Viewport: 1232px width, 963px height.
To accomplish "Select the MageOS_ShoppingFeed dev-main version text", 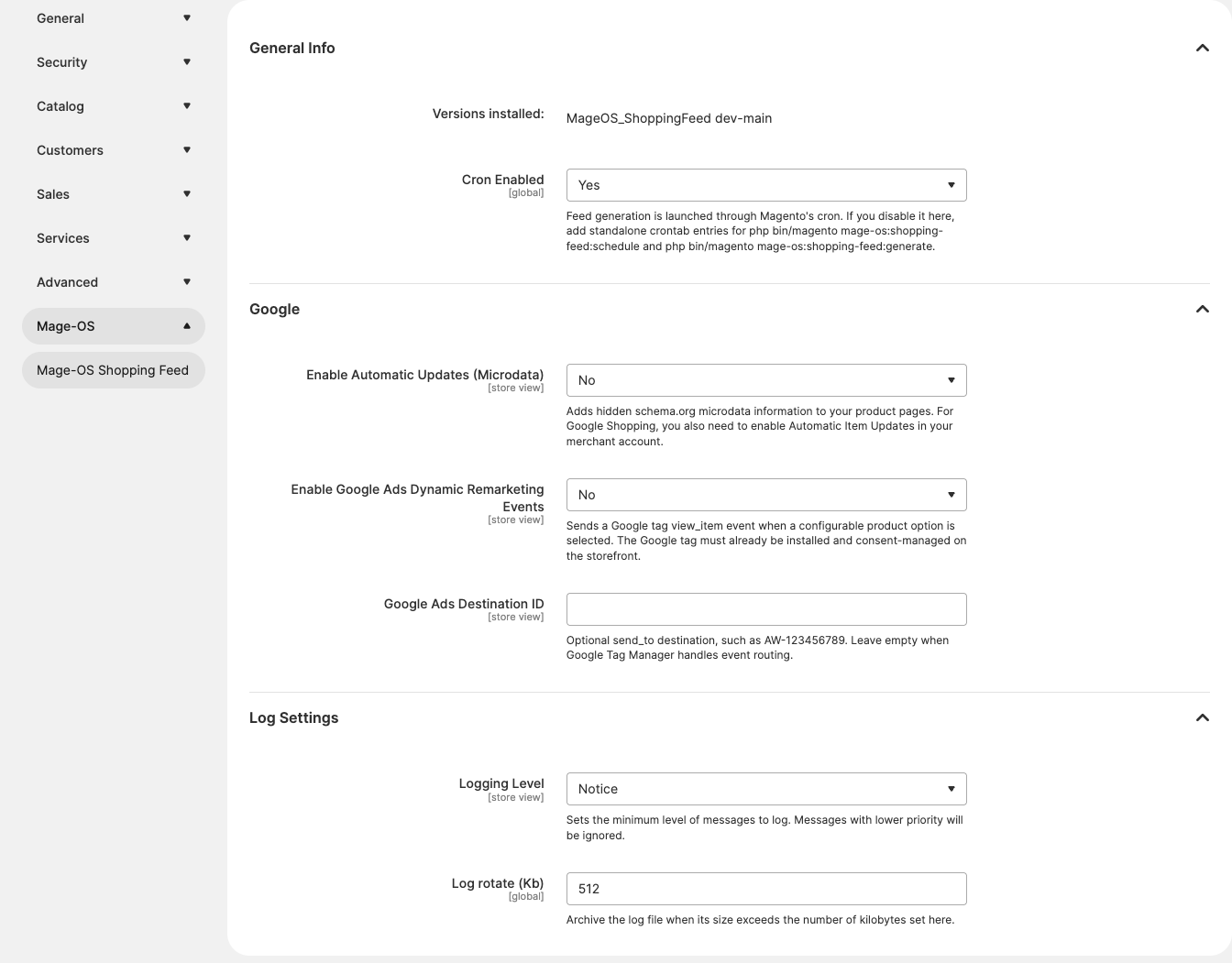I will pyautogui.click(x=669, y=118).
